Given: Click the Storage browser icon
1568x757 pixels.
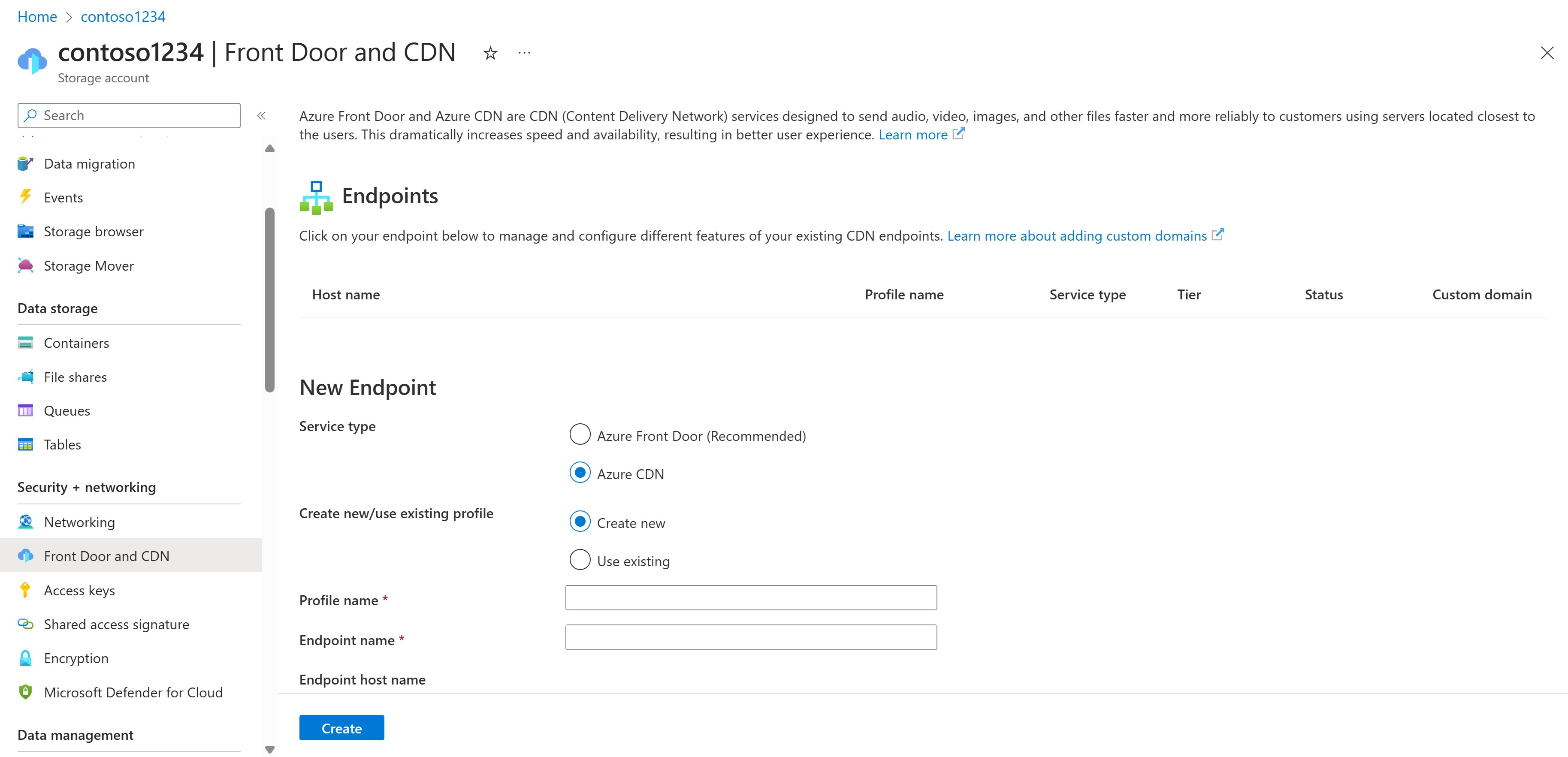Looking at the screenshot, I should coord(26,231).
